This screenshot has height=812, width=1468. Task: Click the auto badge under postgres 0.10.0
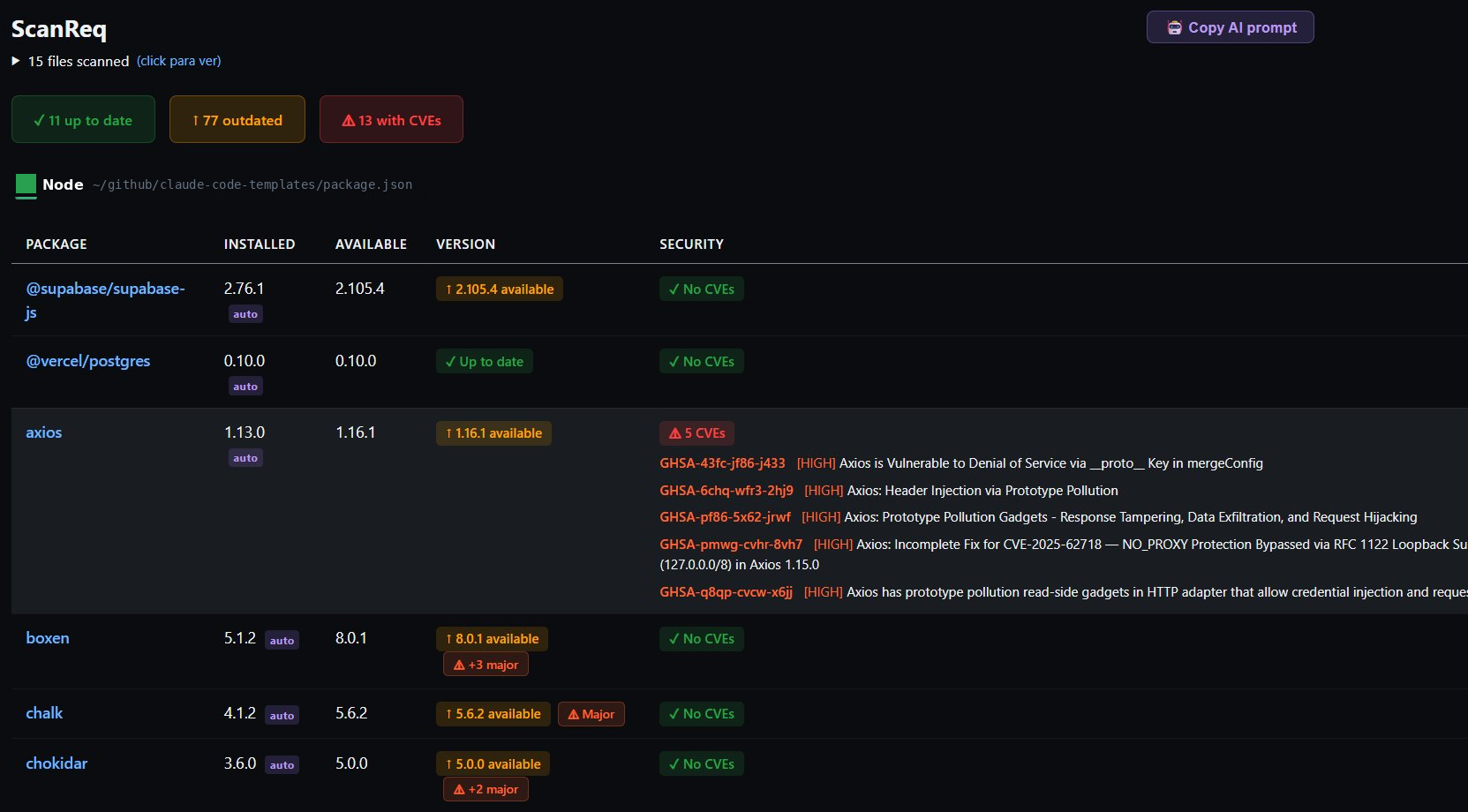click(245, 387)
